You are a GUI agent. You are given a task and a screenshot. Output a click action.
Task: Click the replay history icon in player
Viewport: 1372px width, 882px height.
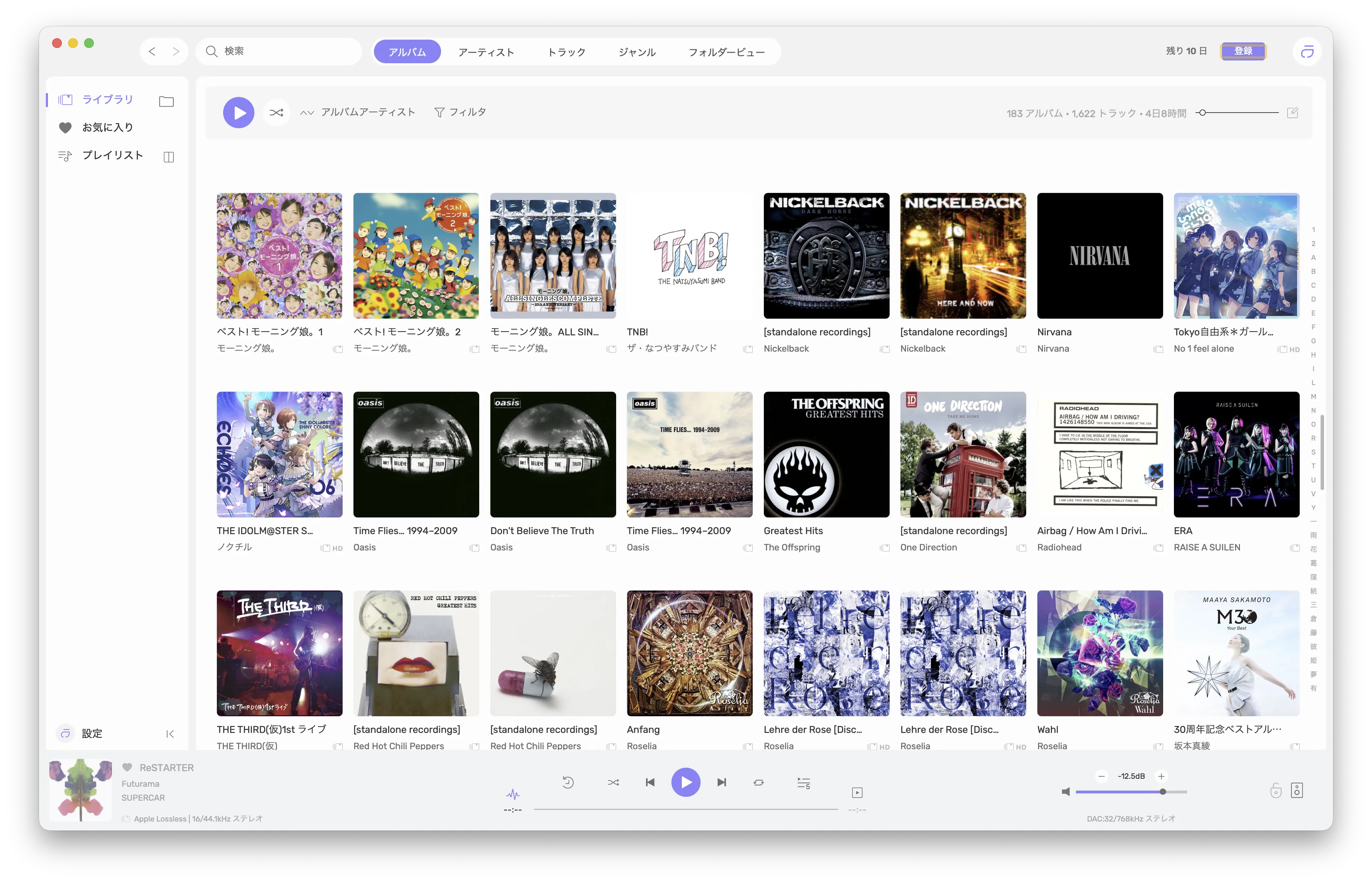pos(568,782)
